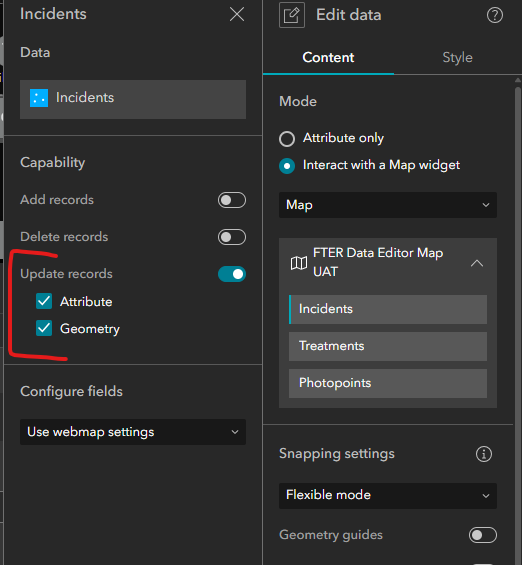Select the Attribute only radio button
The height and width of the screenshot is (565, 522).
tap(287, 139)
